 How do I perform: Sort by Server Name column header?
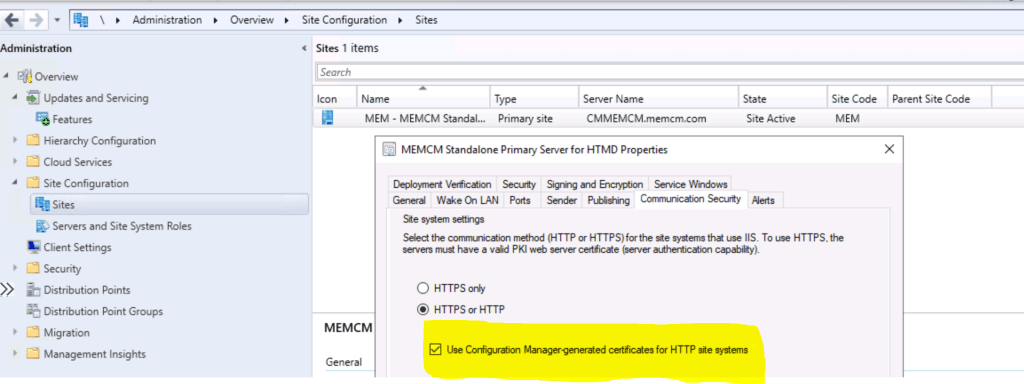pyautogui.click(x=658, y=99)
